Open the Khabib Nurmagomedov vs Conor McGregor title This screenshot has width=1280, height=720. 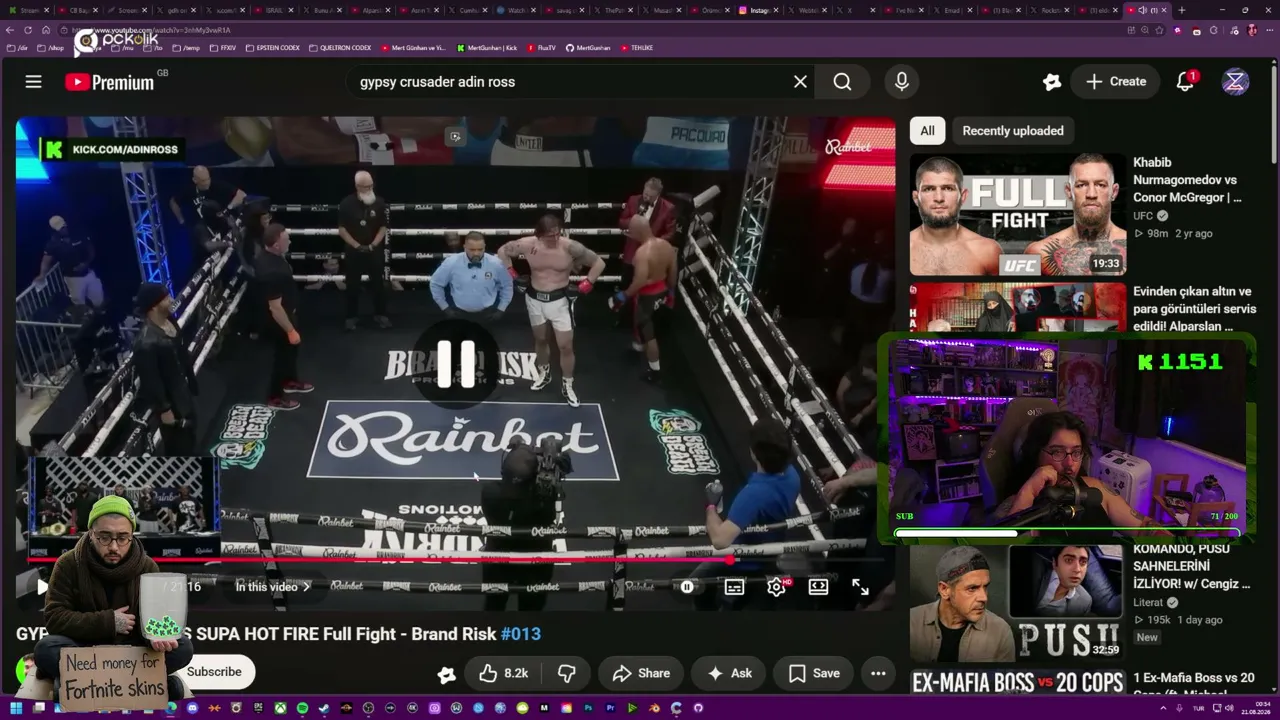pos(1188,180)
